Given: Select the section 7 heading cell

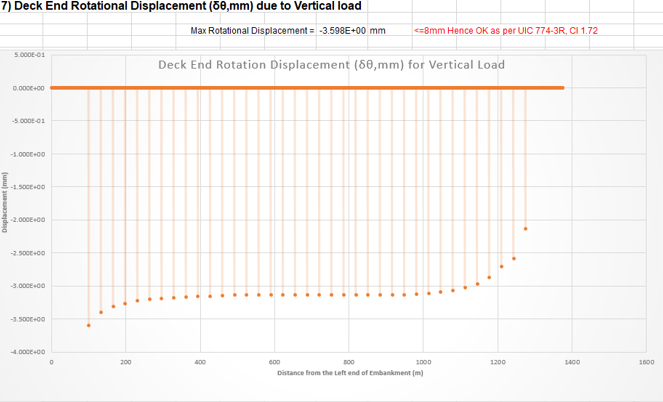Looking at the screenshot, I should click(x=181, y=6).
